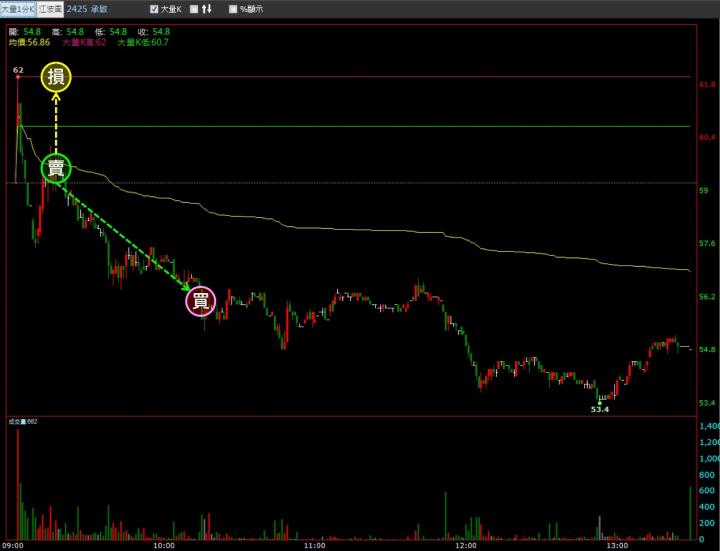
Task: Enable the up-down arrows checkbox
Action: tap(194, 9)
